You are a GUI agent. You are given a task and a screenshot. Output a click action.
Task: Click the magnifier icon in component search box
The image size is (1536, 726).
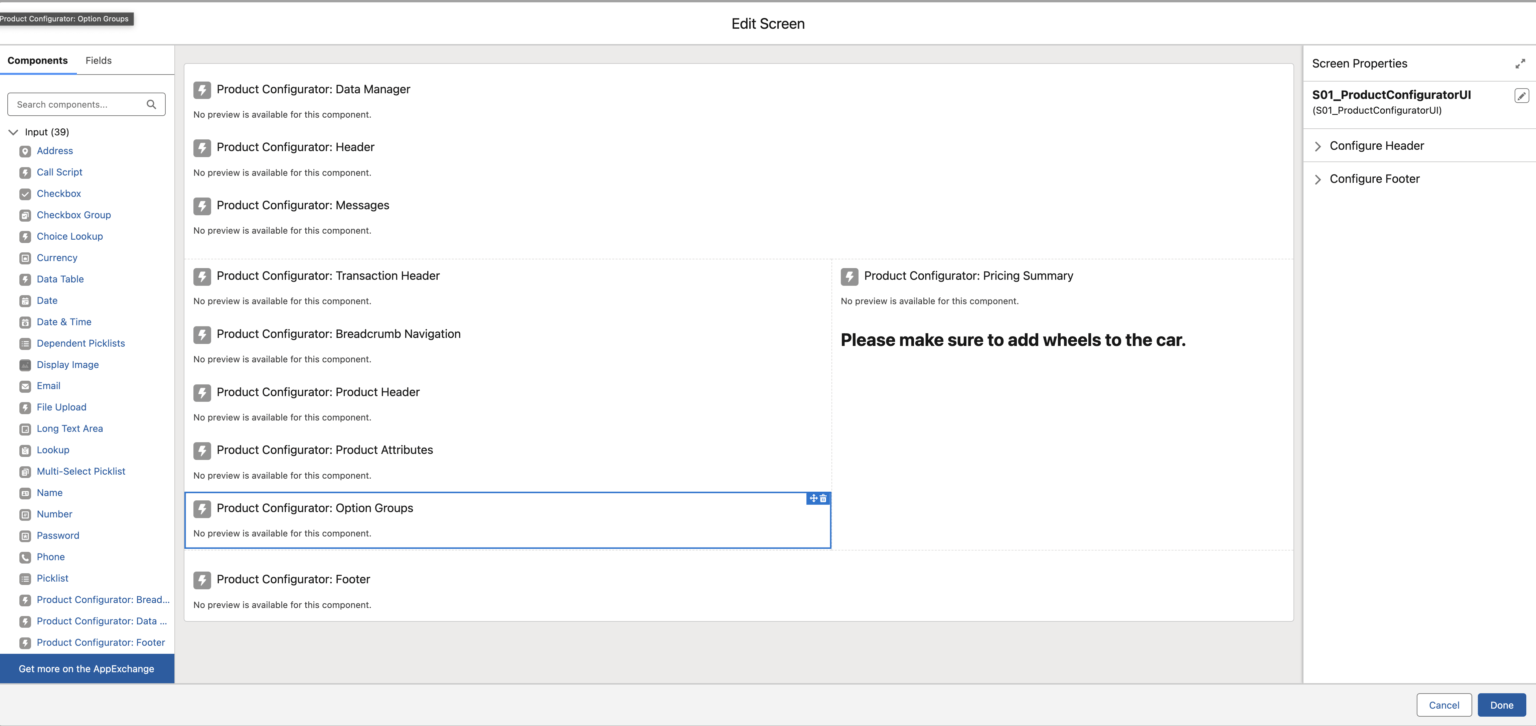[x=151, y=104]
